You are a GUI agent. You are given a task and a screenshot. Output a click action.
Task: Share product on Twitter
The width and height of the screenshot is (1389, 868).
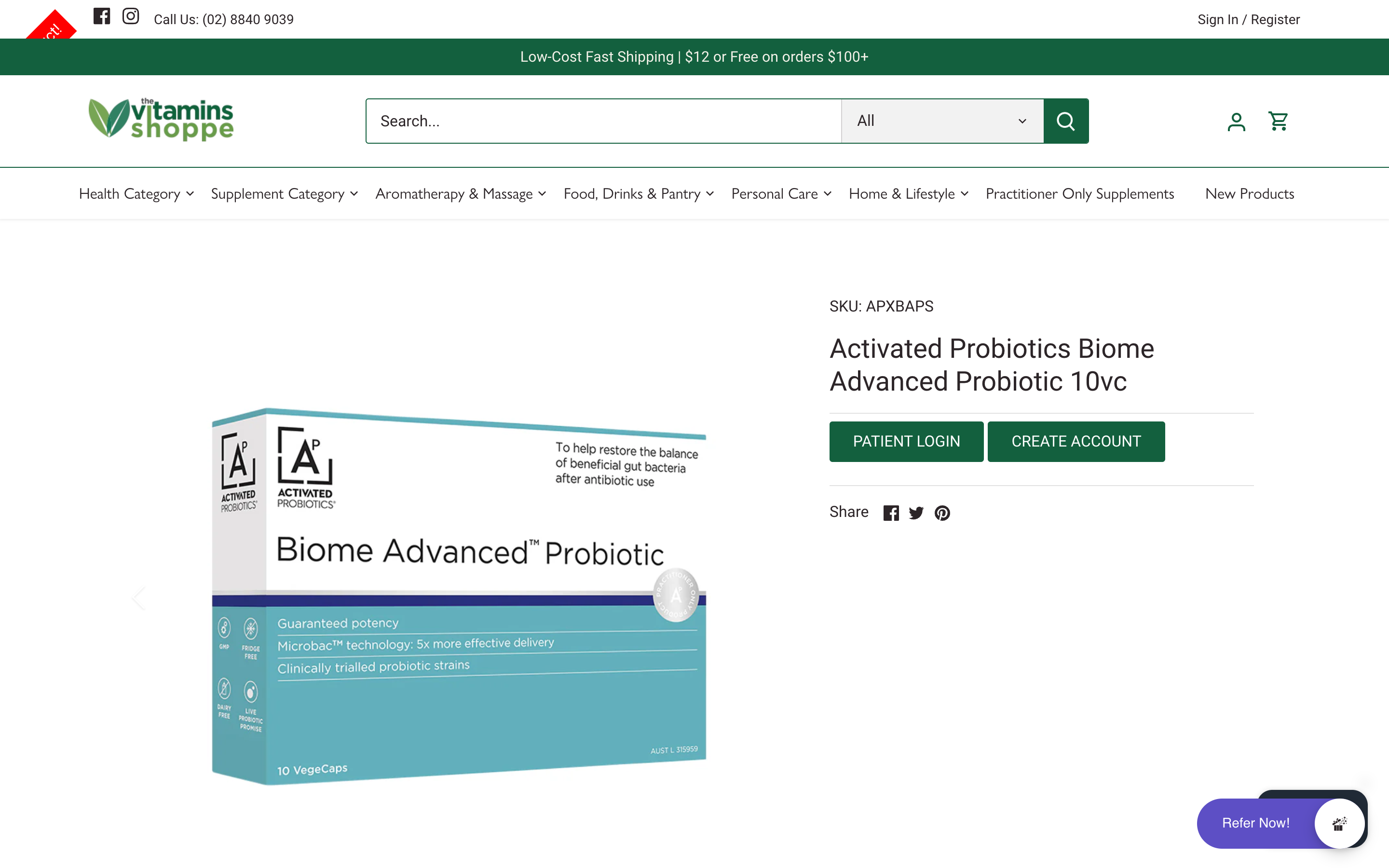click(916, 513)
